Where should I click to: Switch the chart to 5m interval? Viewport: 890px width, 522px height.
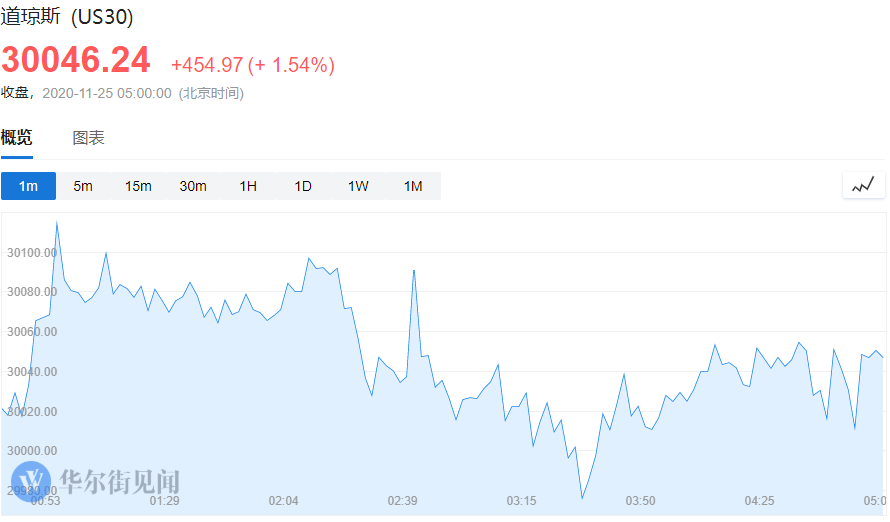tap(83, 186)
